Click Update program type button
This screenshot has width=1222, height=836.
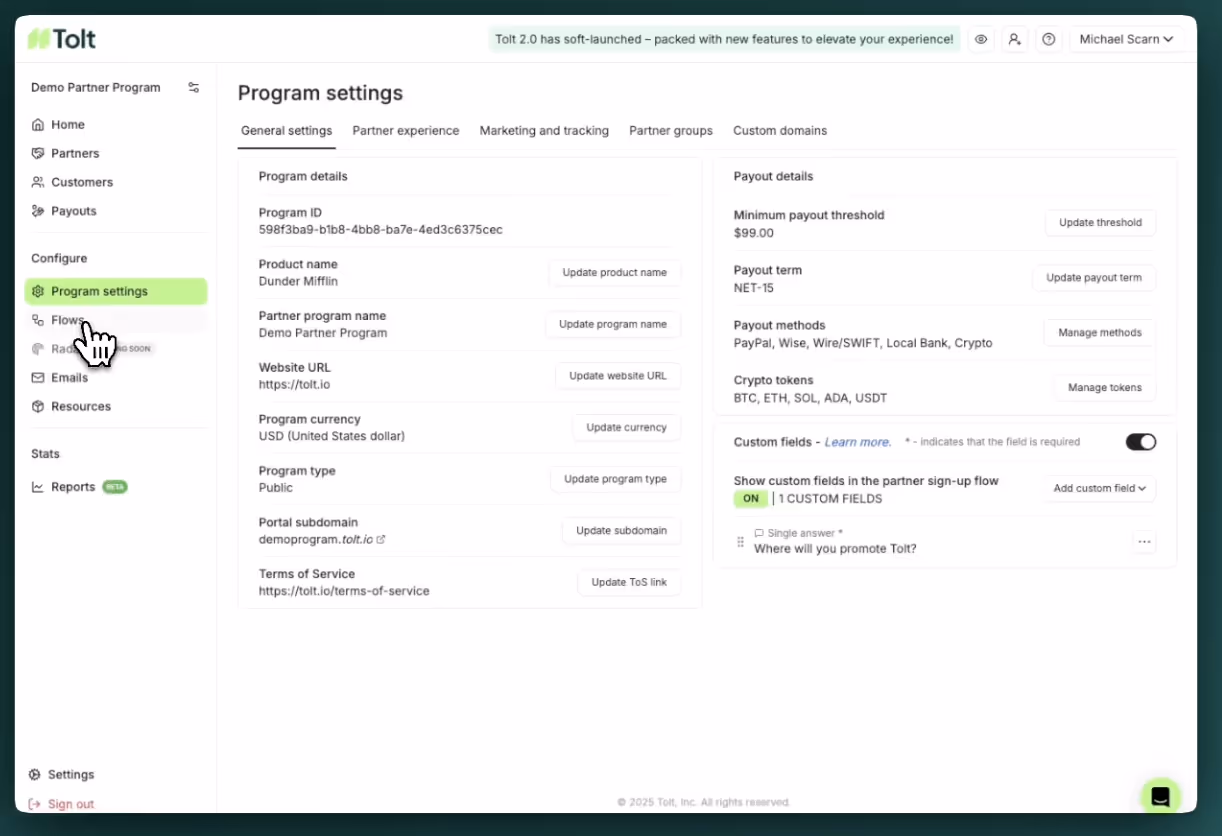(616, 479)
